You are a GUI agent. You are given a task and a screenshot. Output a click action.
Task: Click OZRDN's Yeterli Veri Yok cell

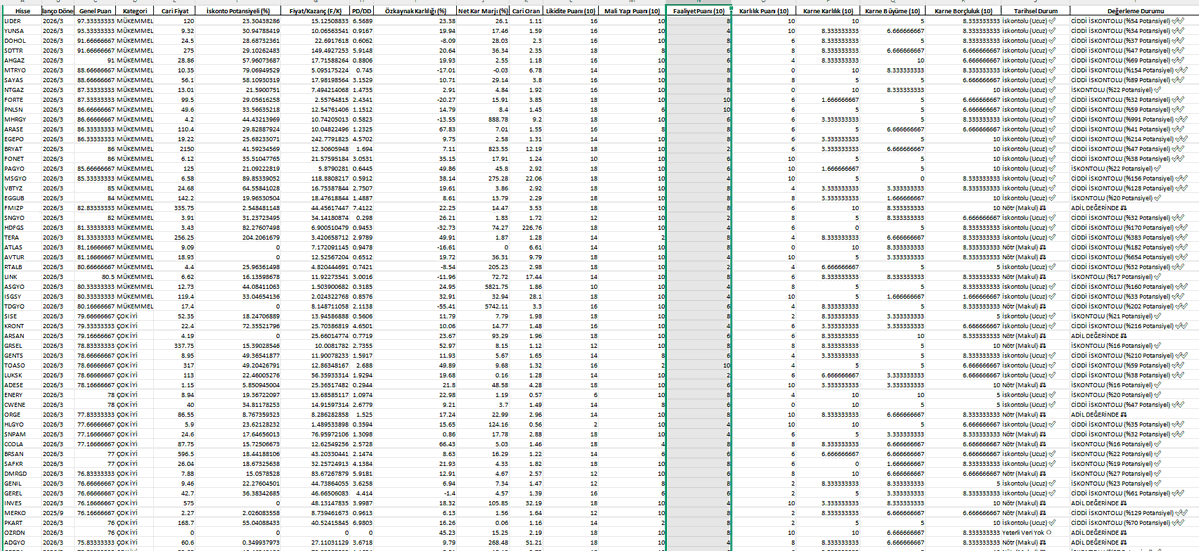point(1035,532)
